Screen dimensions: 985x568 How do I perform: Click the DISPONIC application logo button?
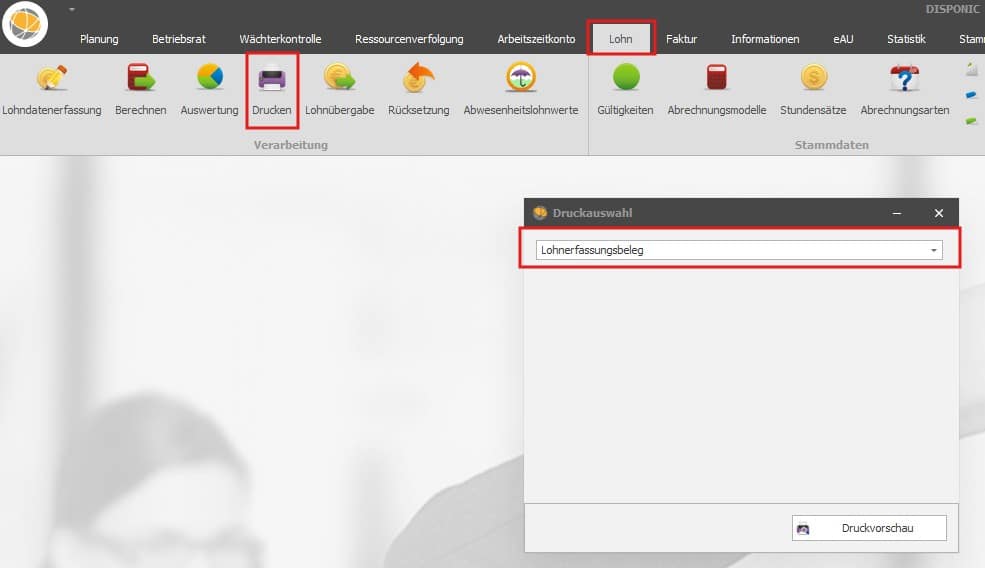[x=25, y=24]
